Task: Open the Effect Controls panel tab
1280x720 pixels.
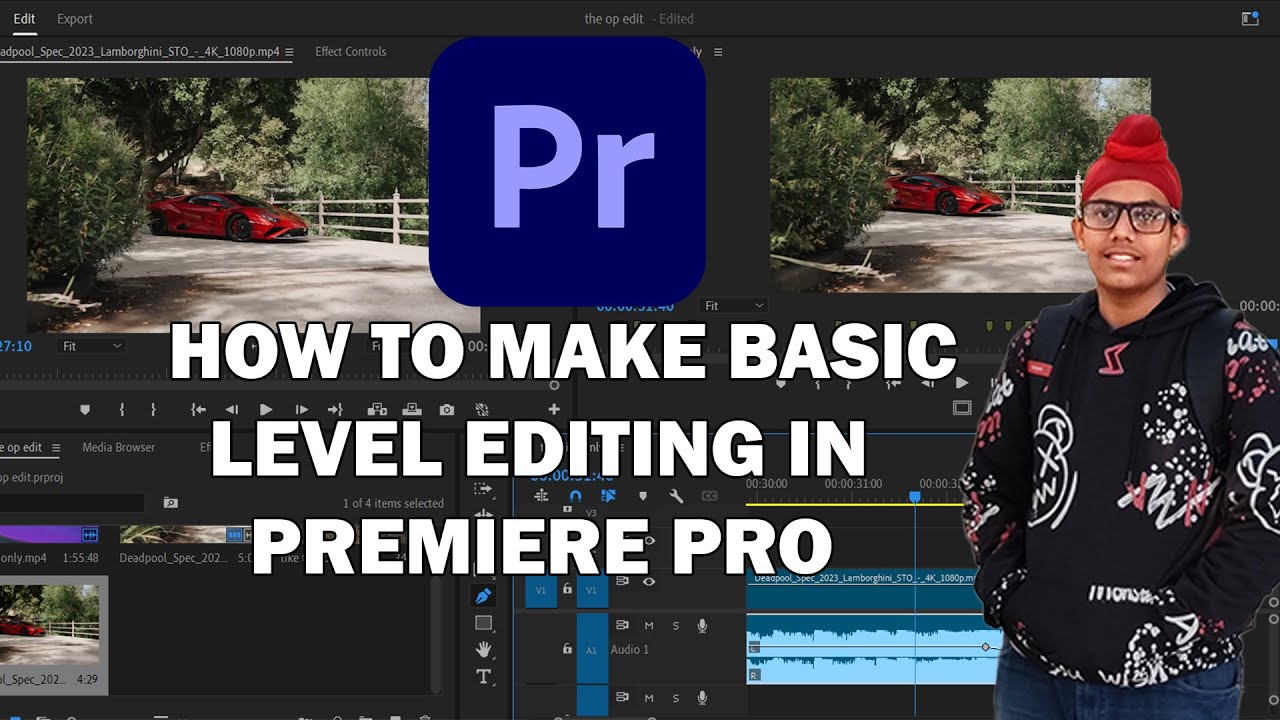Action: pyautogui.click(x=350, y=51)
